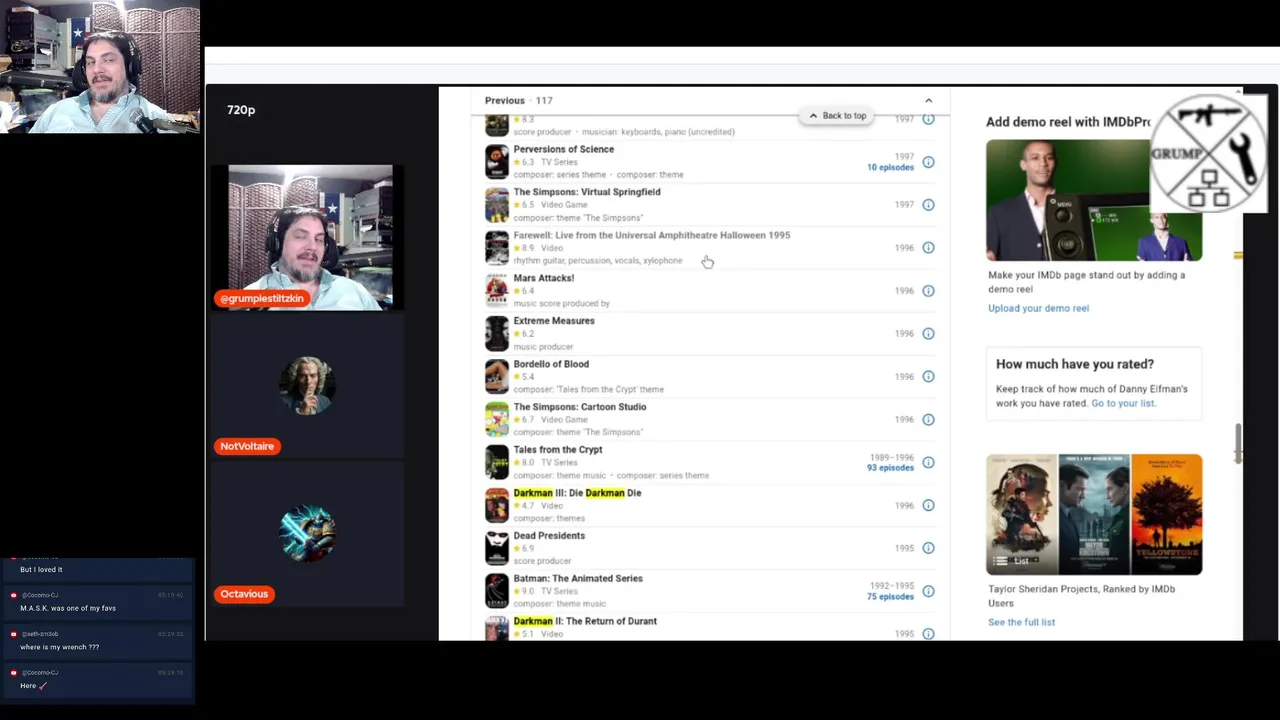Select the grumplestiltzkin video feed tile
Image resolution: width=1280 pixels, height=720 pixels.
pos(309,238)
